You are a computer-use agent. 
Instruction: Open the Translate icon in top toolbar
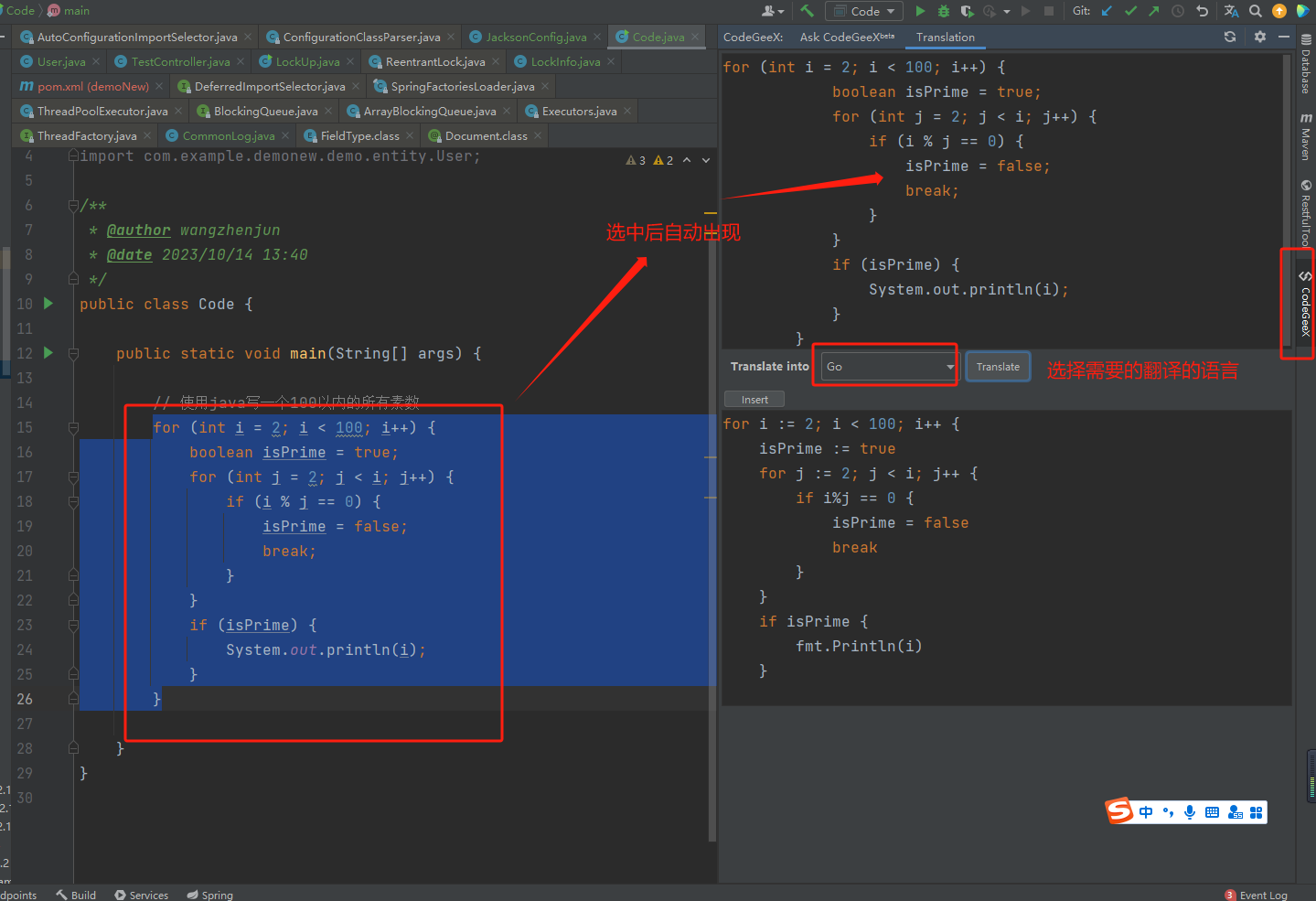pyautogui.click(x=1232, y=11)
